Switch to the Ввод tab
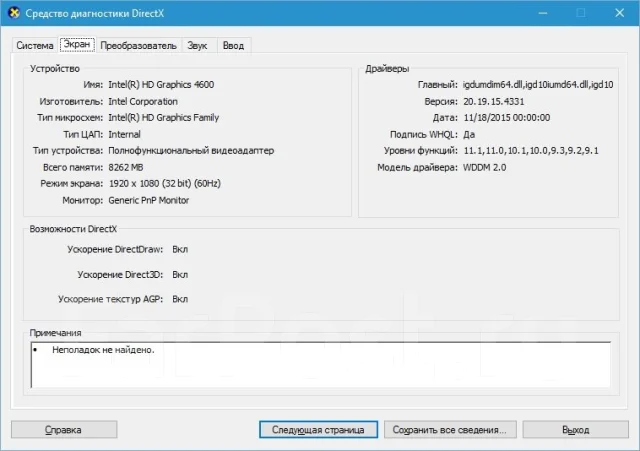Image resolution: width=640 pixels, height=451 pixels. point(233,46)
